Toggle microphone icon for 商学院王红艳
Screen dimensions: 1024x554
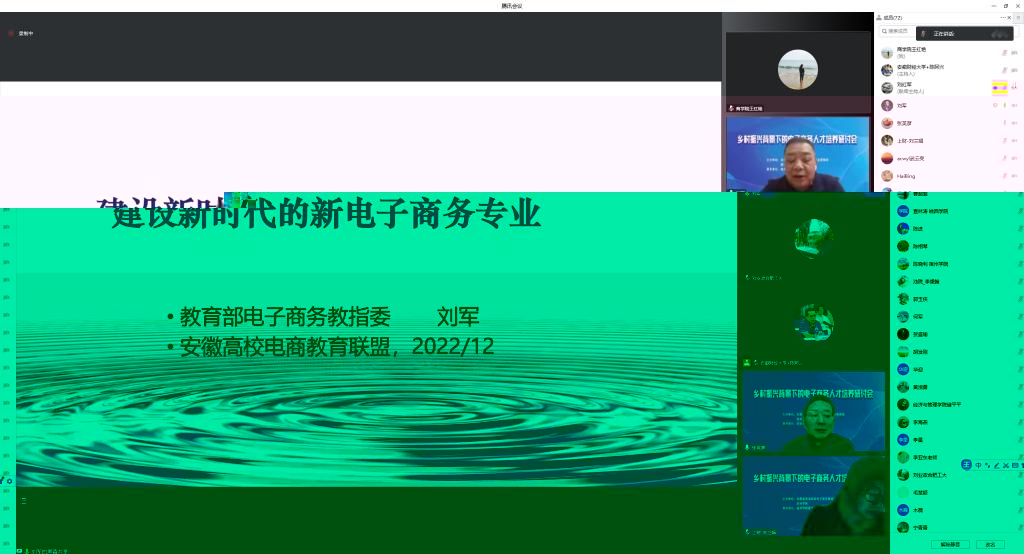[x=1004, y=52]
